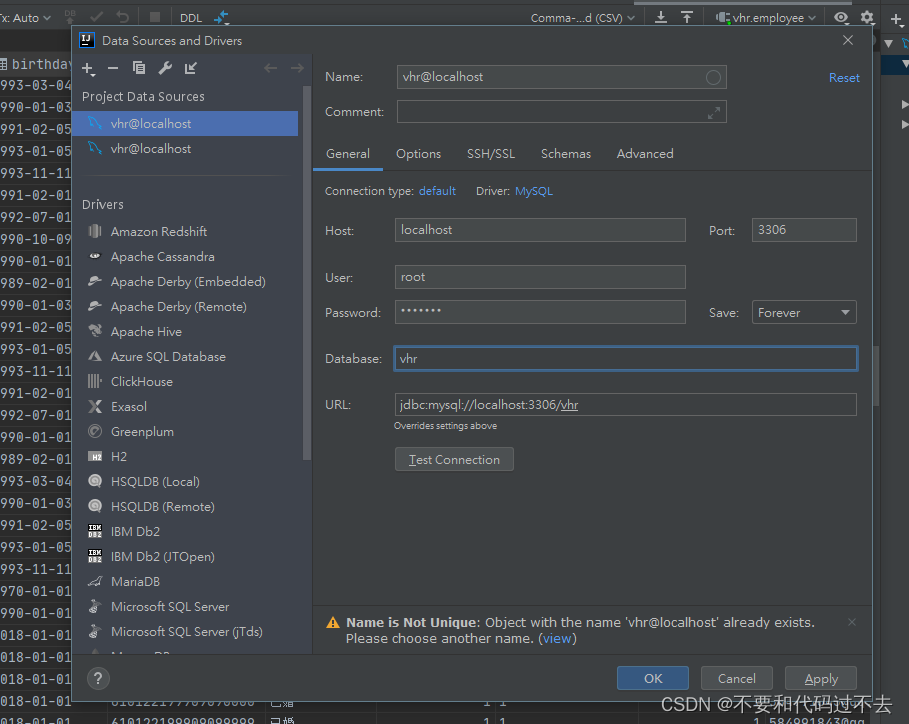The height and width of the screenshot is (724, 909).
Task: Click the help question mark icon
Action: pyautogui.click(x=97, y=678)
